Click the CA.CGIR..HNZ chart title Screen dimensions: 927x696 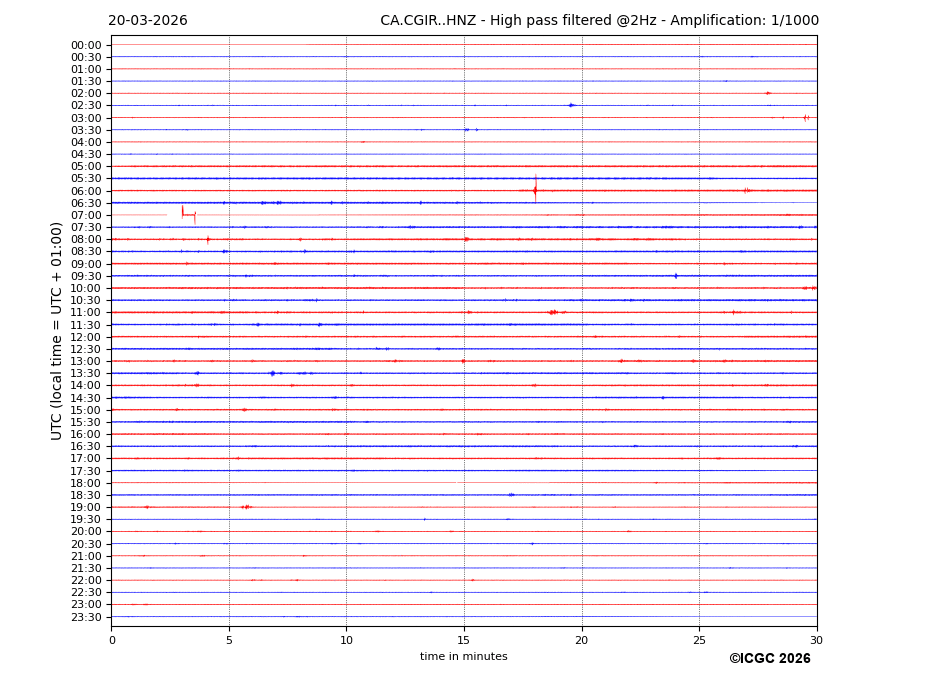(599, 21)
